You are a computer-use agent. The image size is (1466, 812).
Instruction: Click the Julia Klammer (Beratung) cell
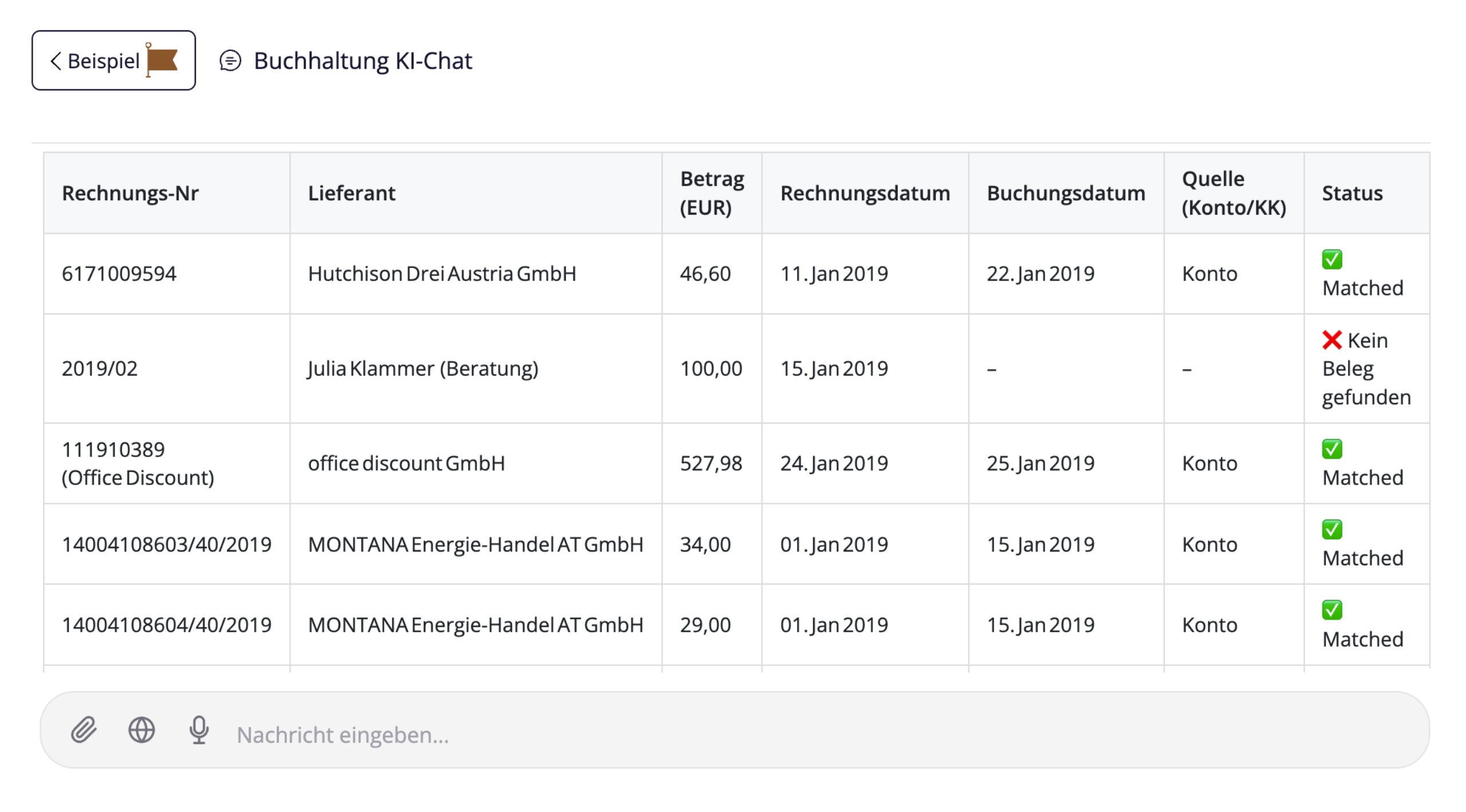[x=423, y=368]
